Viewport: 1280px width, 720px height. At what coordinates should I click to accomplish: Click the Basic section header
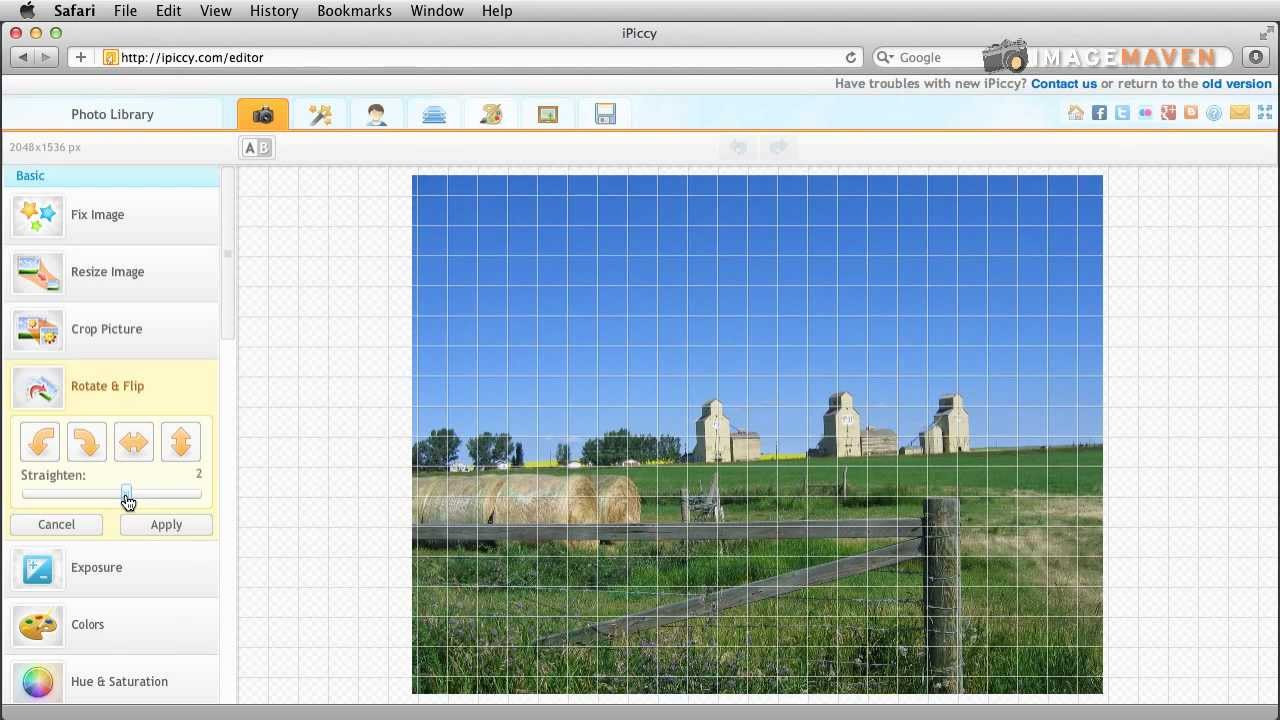pos(110,176)
